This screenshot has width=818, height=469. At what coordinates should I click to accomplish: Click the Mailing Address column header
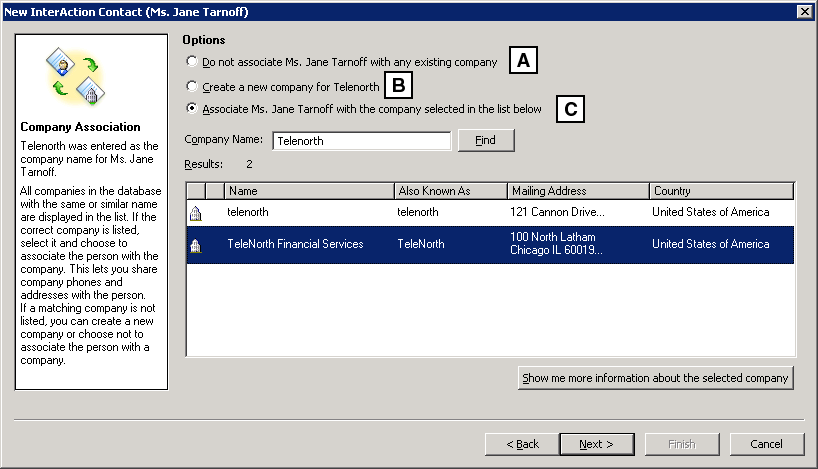point(576,191)
